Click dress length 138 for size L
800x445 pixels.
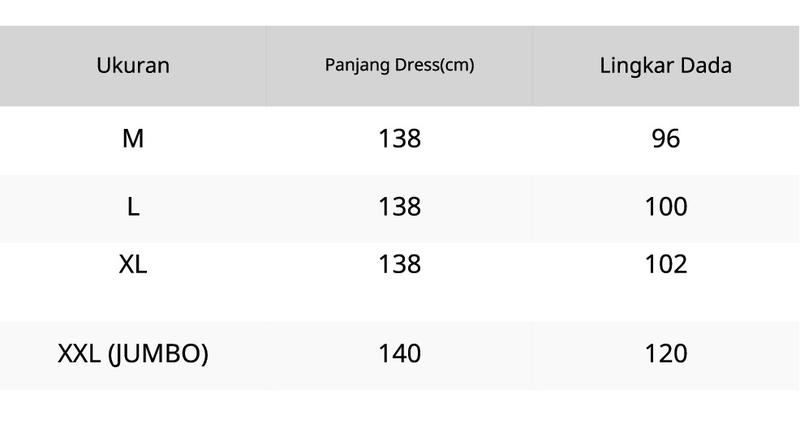(399, 207)
